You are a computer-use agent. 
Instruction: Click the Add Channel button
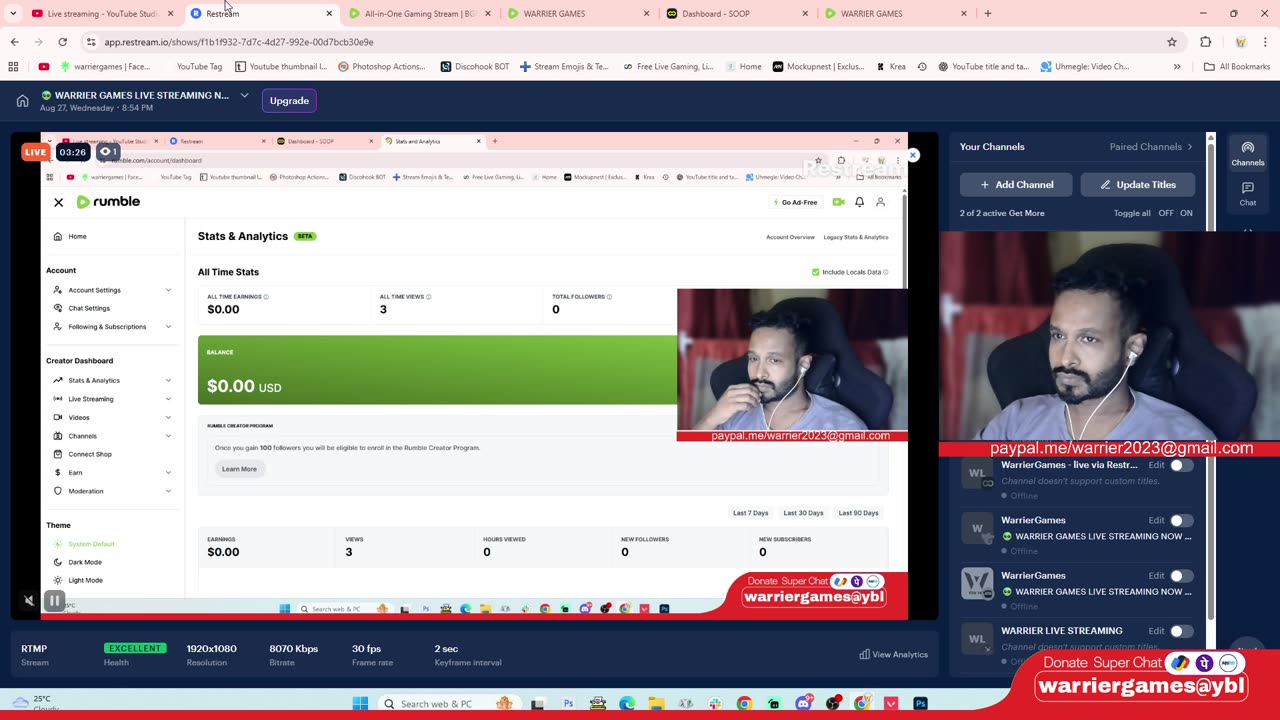point(1016,184)
